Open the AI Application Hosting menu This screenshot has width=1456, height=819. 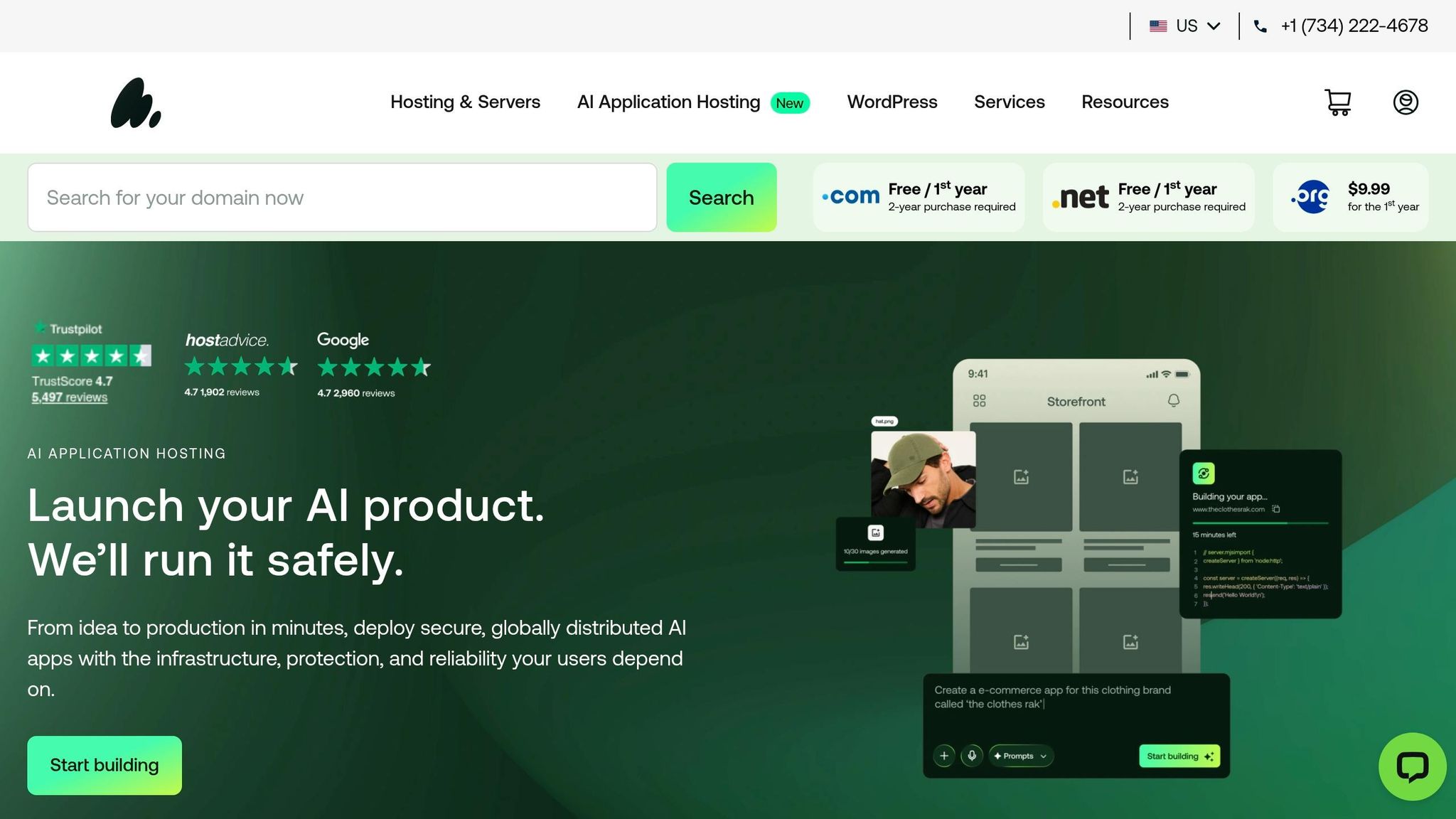pos(669,102)
